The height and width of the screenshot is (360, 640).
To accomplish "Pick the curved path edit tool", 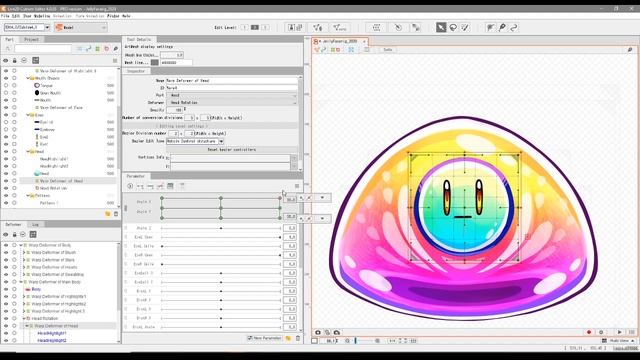I will (x=514, y=27).
